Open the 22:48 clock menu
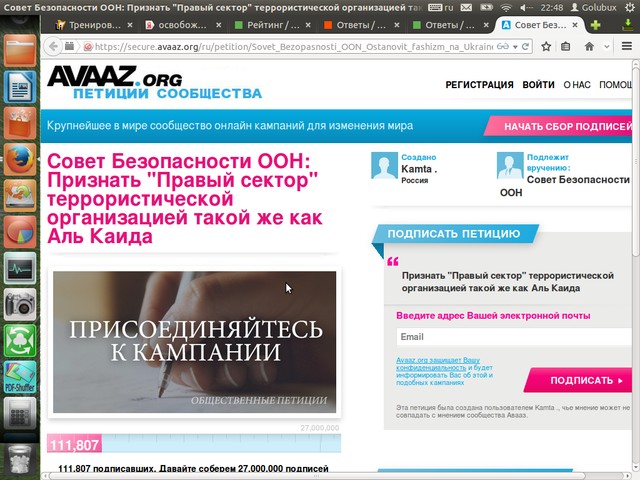The width and height of the screenshot is (640, 480). pyautogui.click(x=551, y=7)
